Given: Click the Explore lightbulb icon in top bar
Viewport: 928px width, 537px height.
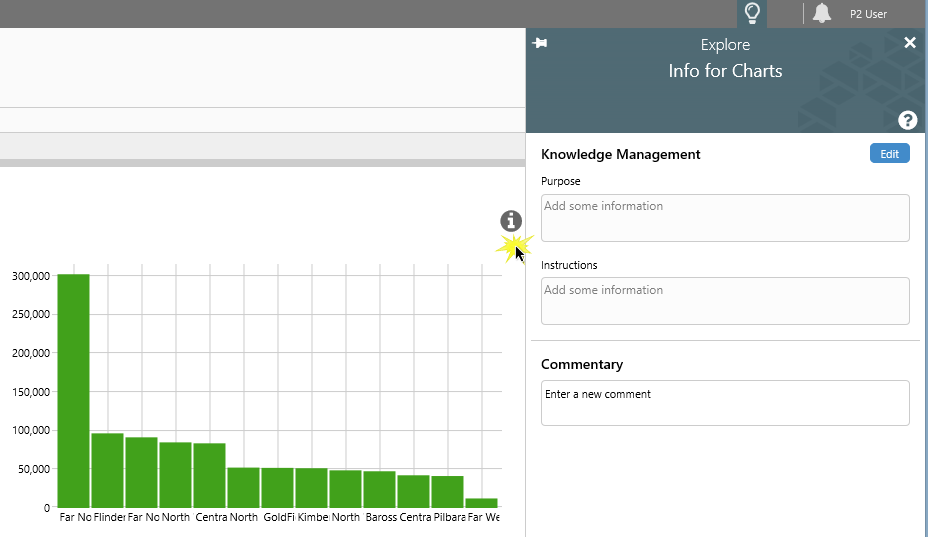Looking at the screenshot, I should [752, 14].
